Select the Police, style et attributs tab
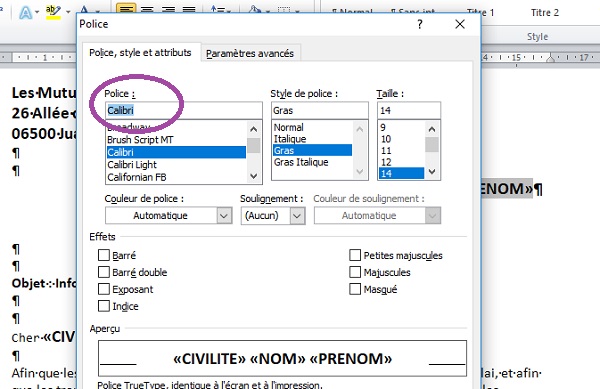600x389 pixels. (140, 52)
